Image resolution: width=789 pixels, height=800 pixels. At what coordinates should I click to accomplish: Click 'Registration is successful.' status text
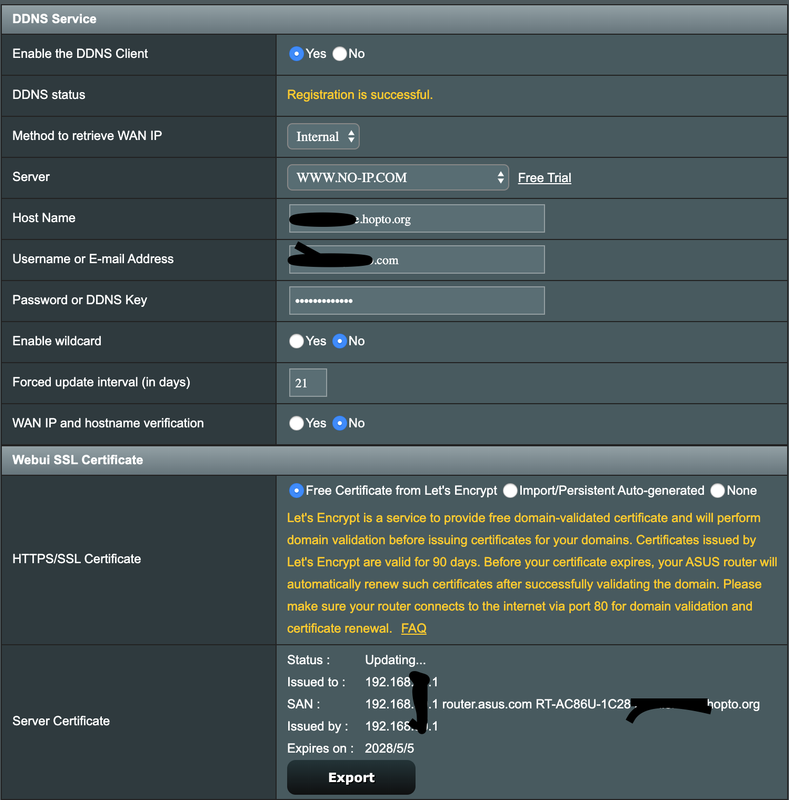tap(360, 94)
